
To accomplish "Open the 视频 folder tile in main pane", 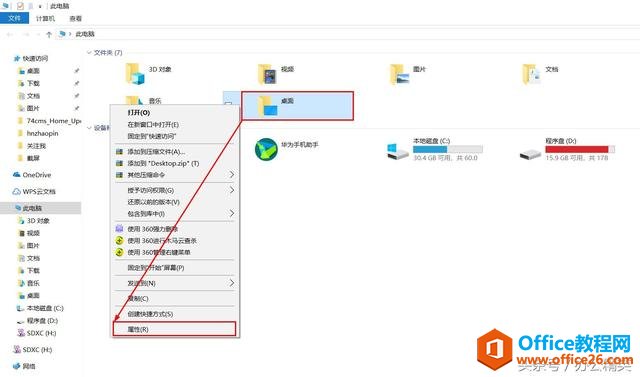I will [x=276, y=74].
